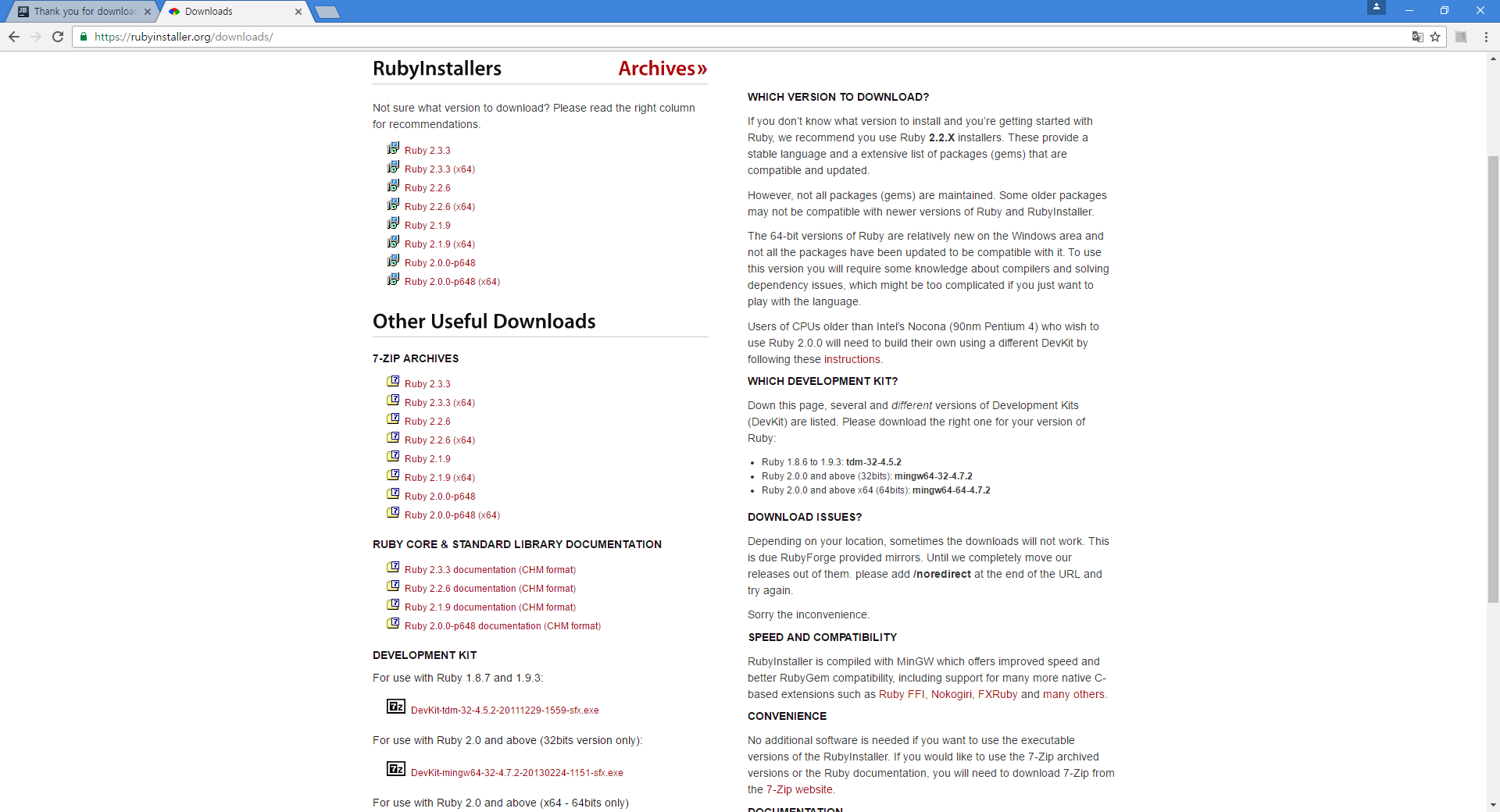Click 7z icon for DevKit-tdm-32-4.5.2
Viewport: 1500px width, 812px height.
coord(396,707)
